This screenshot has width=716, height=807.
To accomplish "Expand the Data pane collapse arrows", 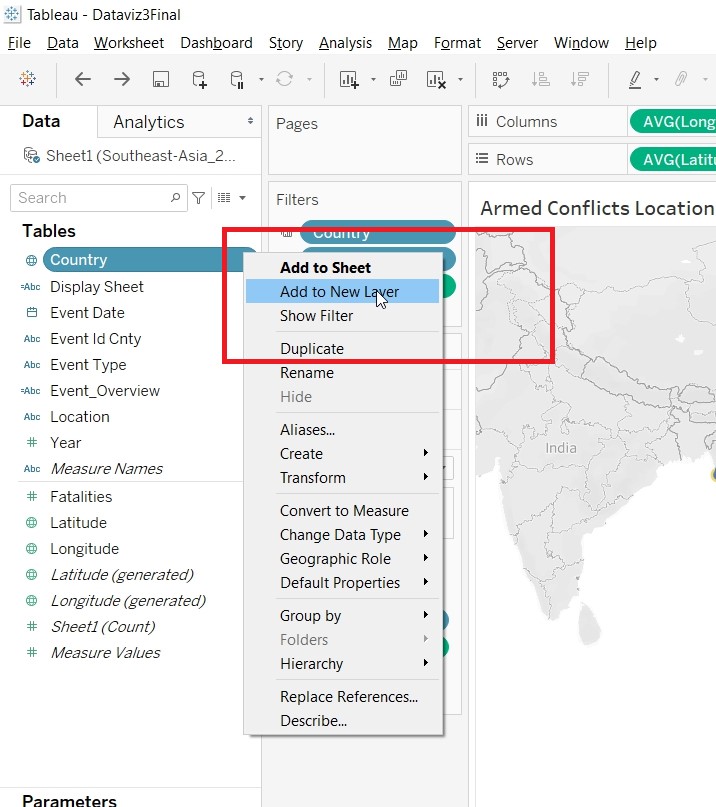I will pyautogui.click(x=251, y=122).
